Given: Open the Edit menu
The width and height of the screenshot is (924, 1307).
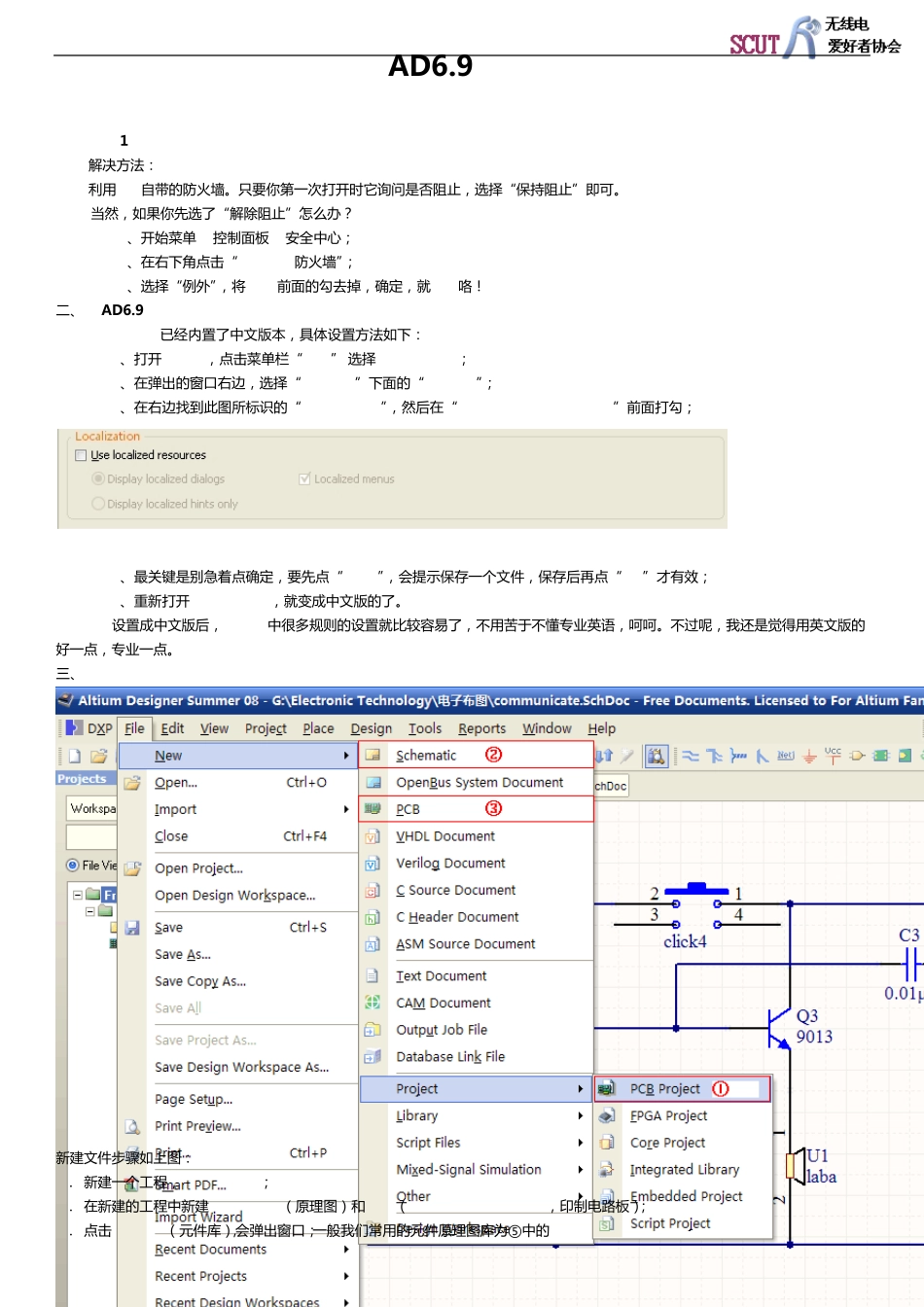Looking at the screenshot, I should coord(172,728).
